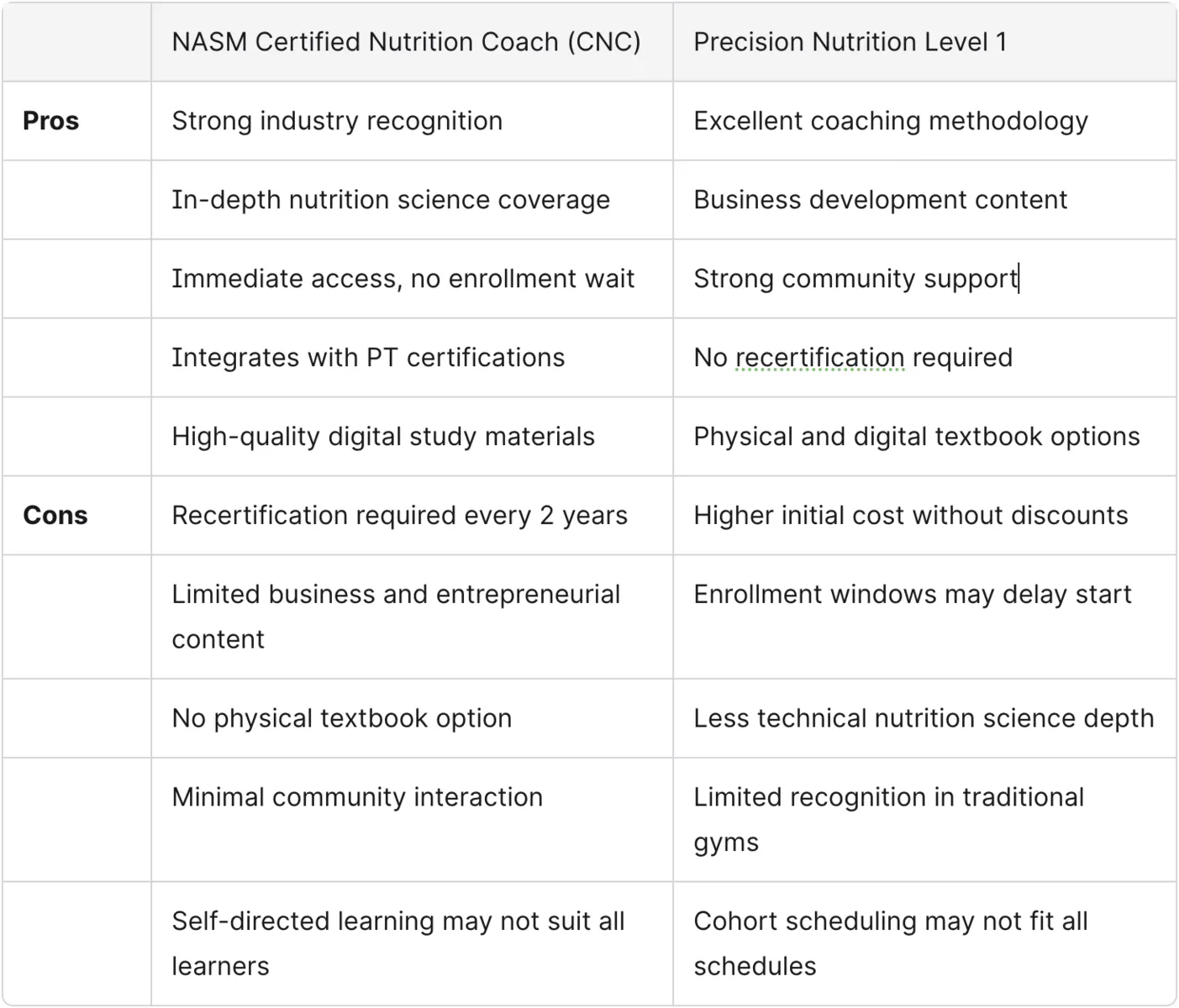
Task: Click 'Enrollment windows may delay start' cell
Action: (912, 595)
